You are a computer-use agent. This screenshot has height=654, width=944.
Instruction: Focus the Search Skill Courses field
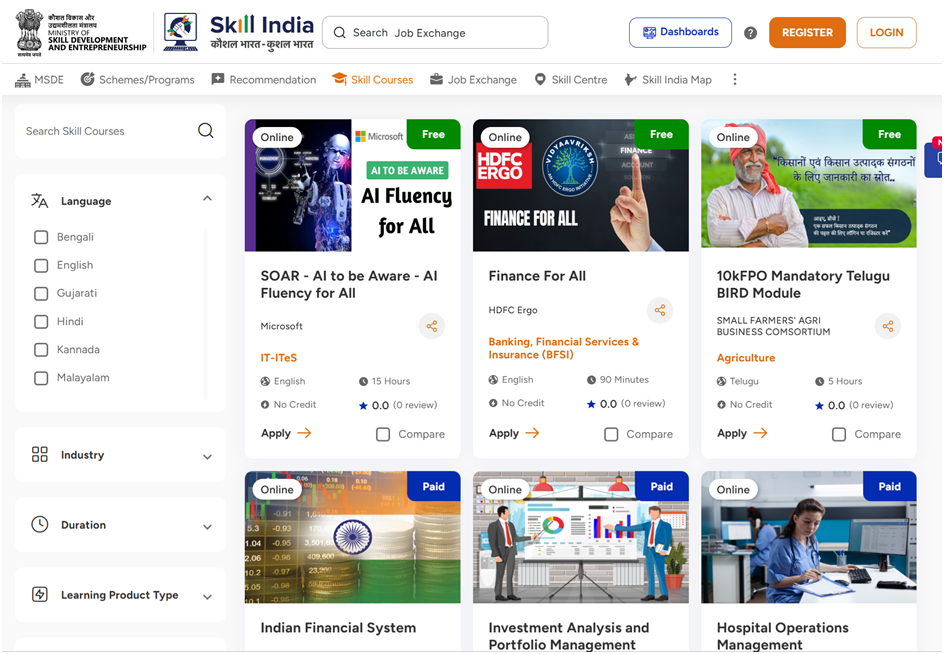tap(120, 131)
